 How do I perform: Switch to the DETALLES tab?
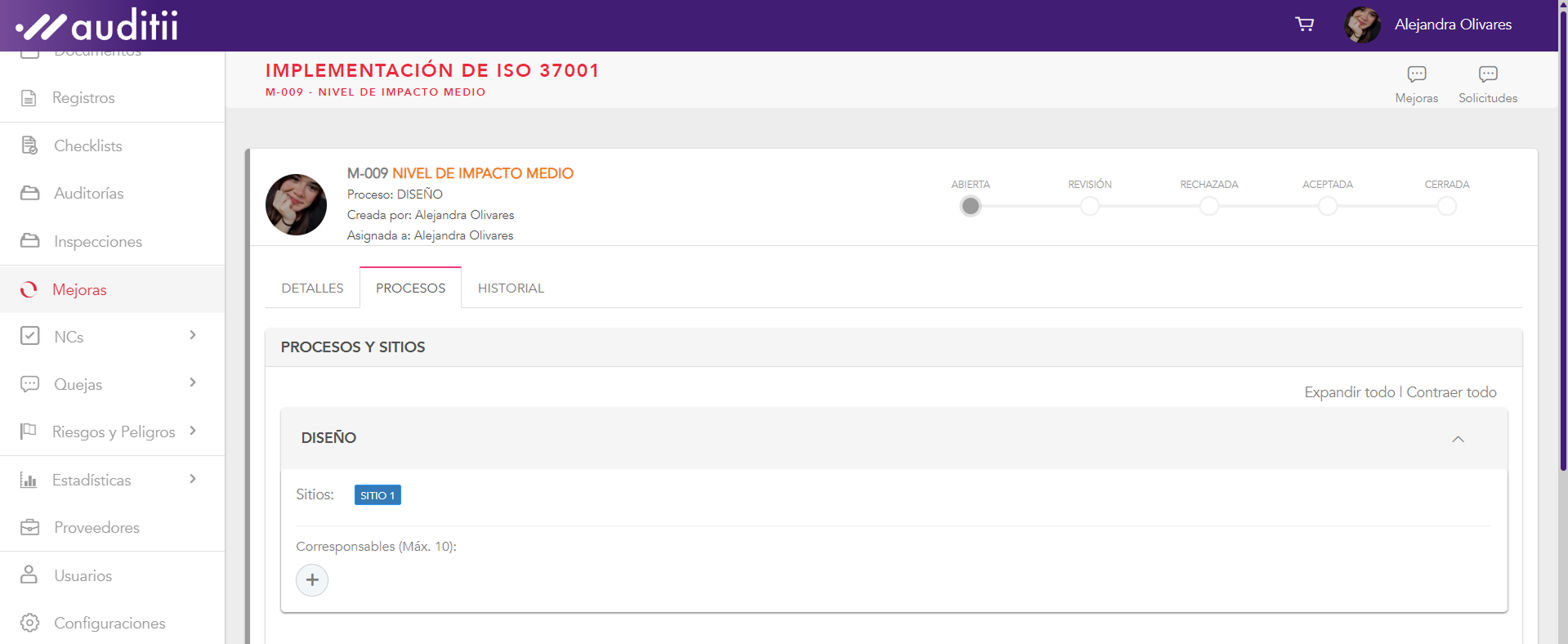[x=312, y=288]
